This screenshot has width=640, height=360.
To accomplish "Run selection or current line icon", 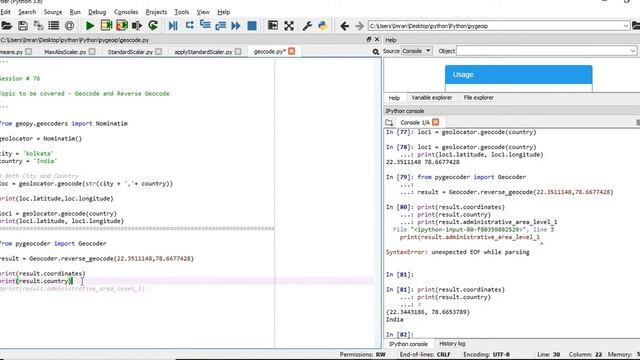I will (137, 26).
